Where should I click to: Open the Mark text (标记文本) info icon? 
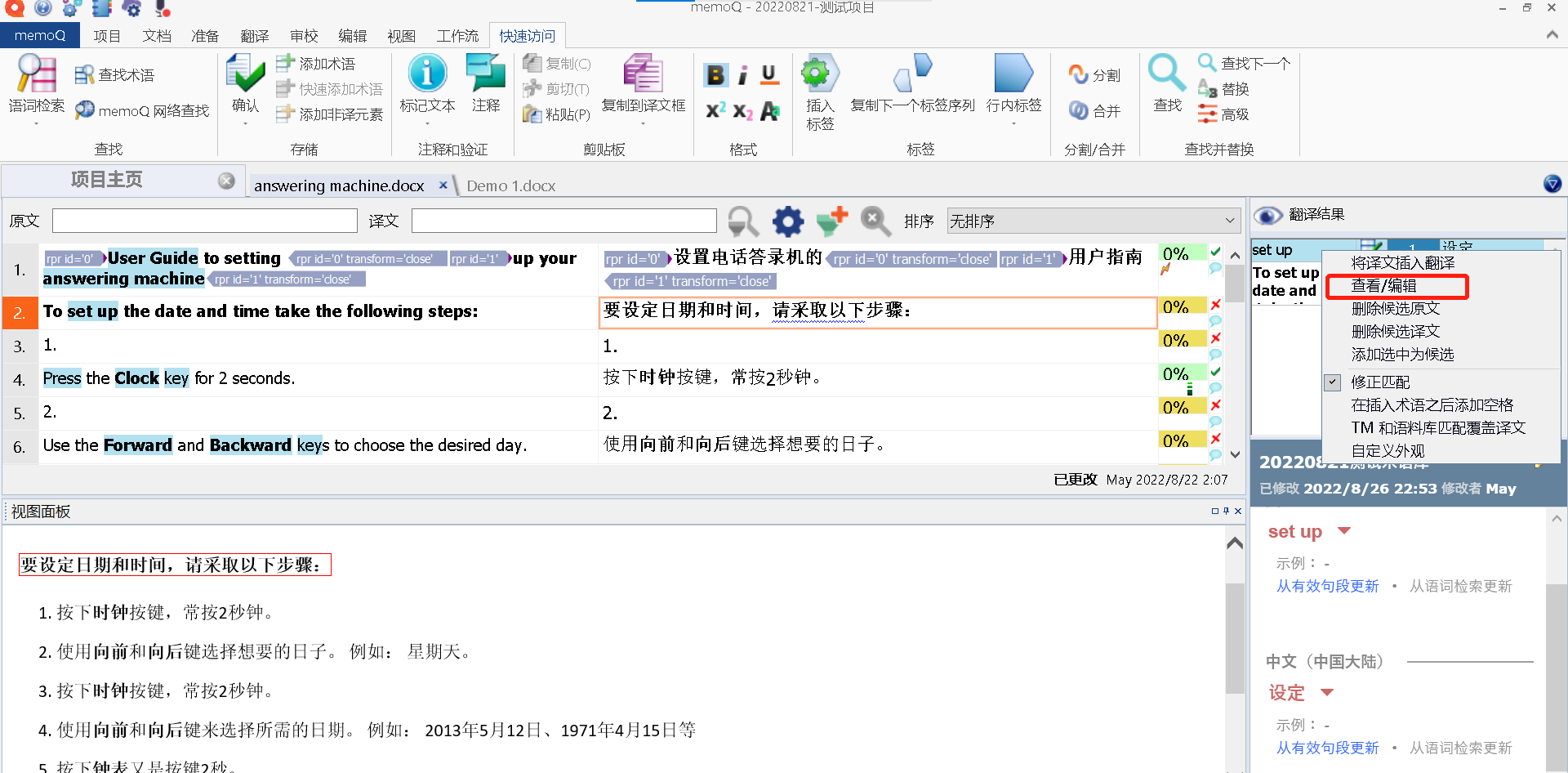427,74
